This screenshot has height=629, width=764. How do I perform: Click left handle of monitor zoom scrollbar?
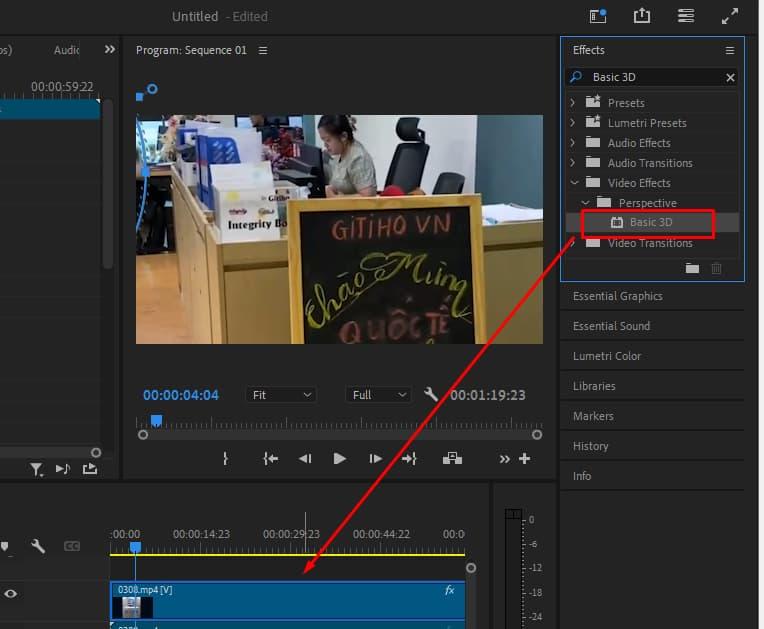(143, 435)
